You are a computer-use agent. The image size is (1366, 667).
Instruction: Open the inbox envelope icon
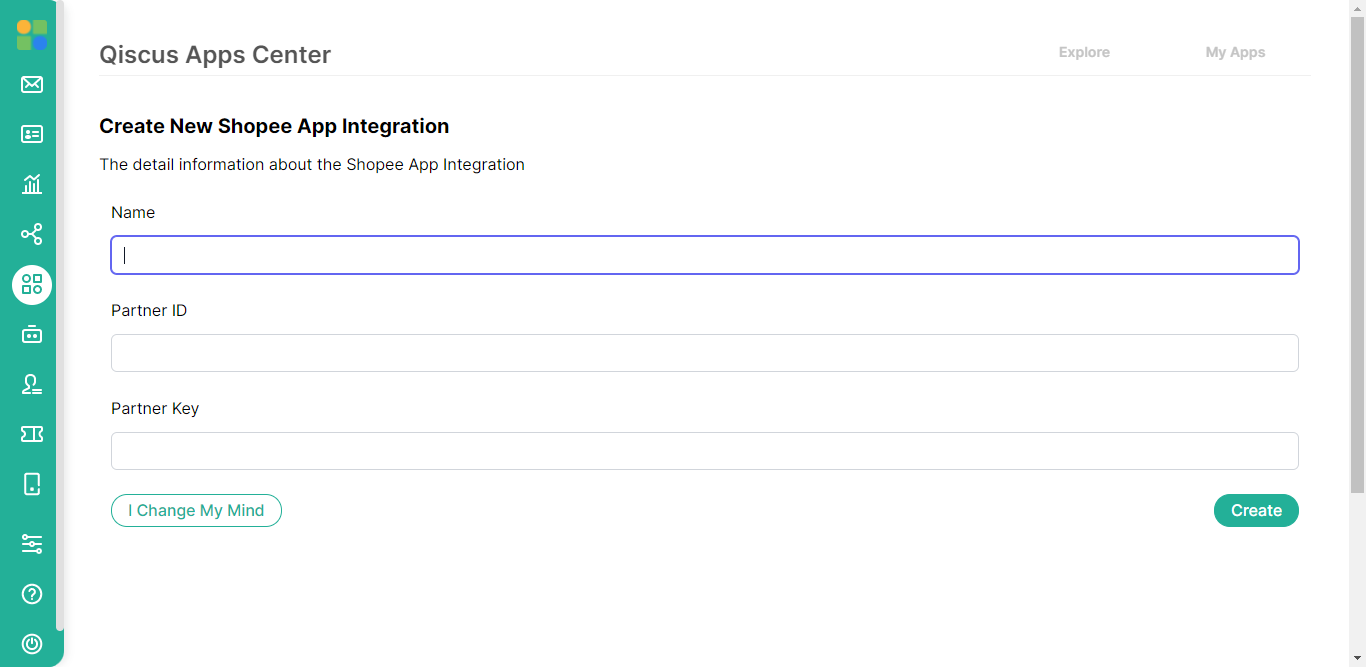(32, 84)
